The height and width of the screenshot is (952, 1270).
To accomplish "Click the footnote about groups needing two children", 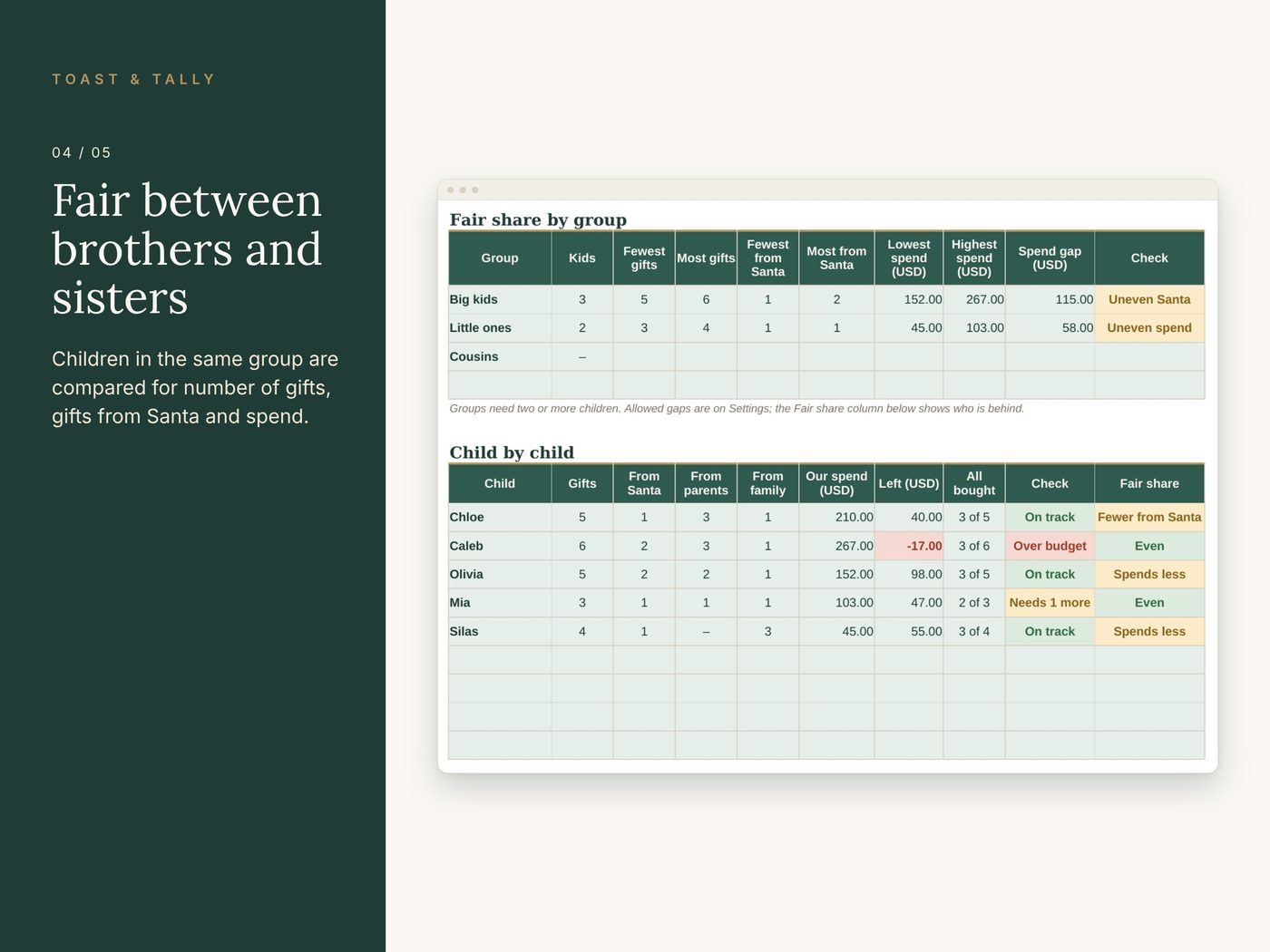I will pos(737,409).
